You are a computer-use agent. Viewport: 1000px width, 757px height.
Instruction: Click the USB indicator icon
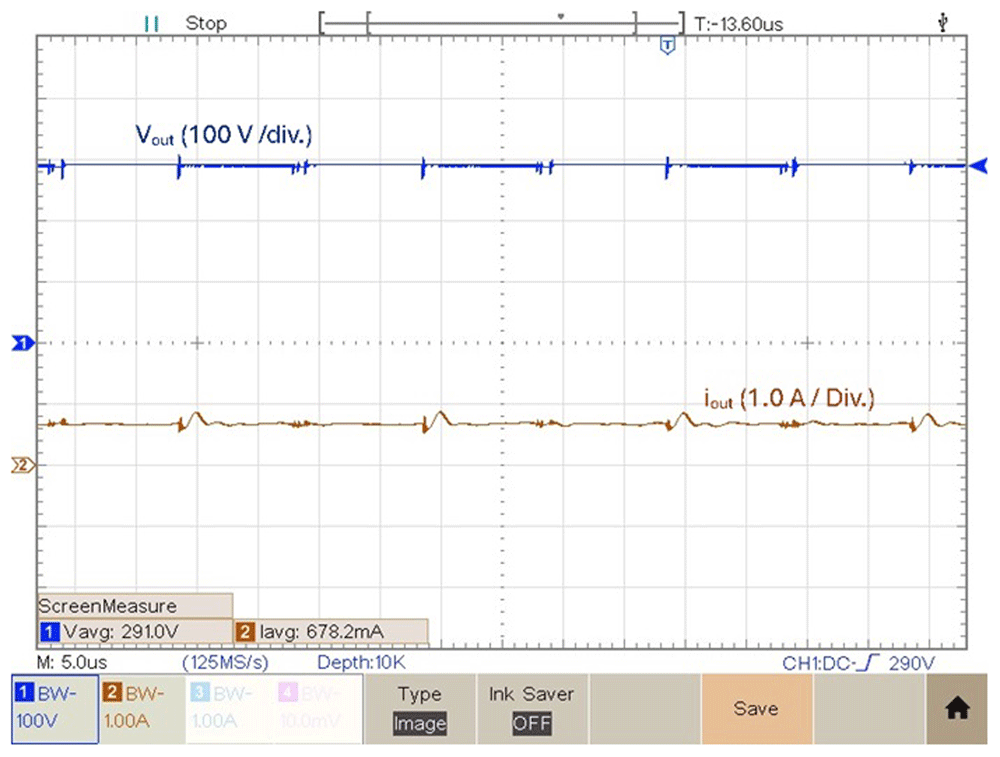(943, 24)
